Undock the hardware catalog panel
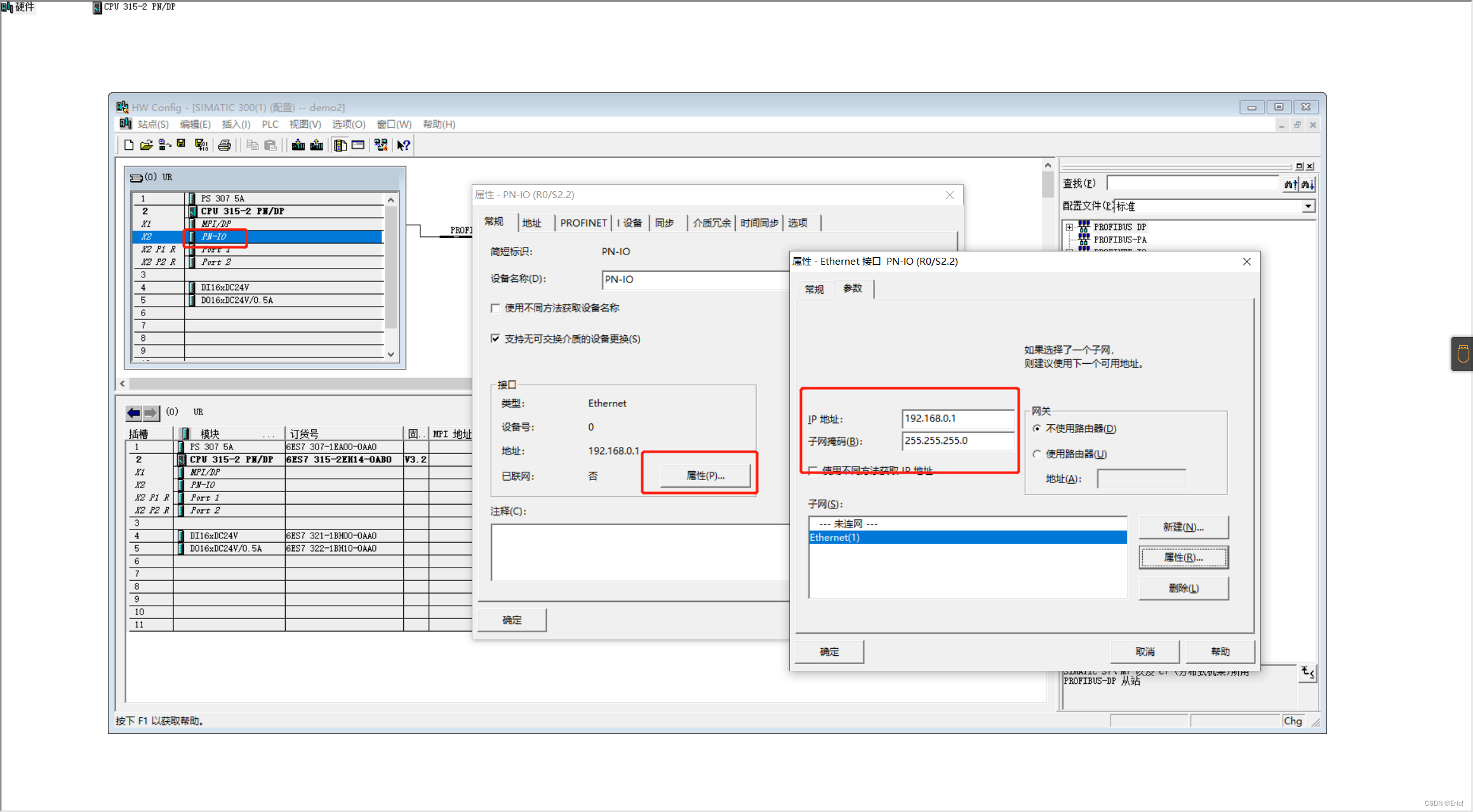The height and width of the screenshot is (812, 1473). (x=1299, y=166)
